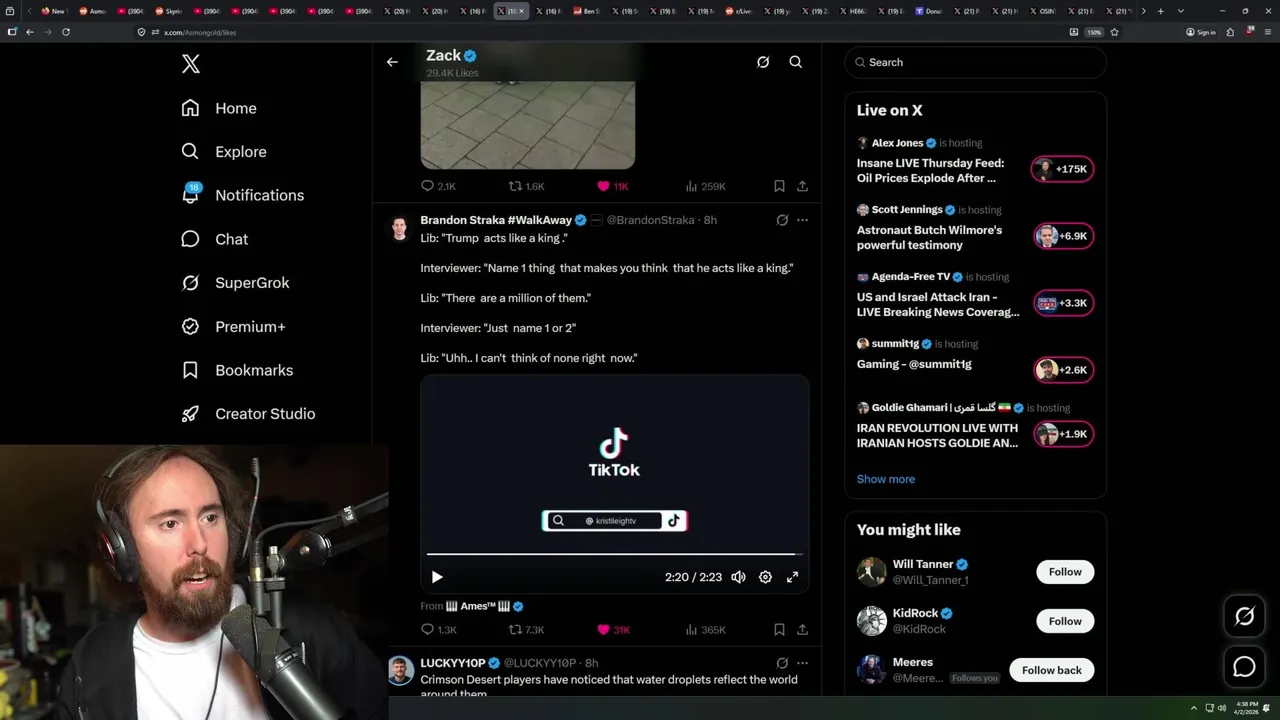Open Explore from the sidebar
Image resolution: width=1280 pixels, height=720 pixels.
[x=224, y=152]
